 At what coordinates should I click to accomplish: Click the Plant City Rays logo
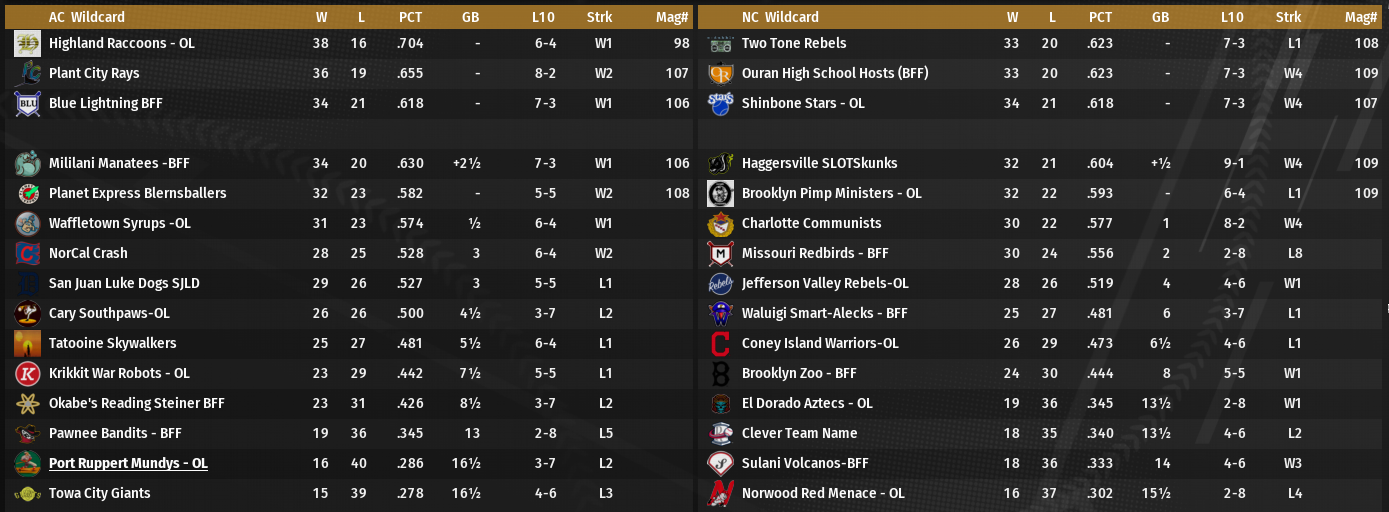tap(27, 74)
